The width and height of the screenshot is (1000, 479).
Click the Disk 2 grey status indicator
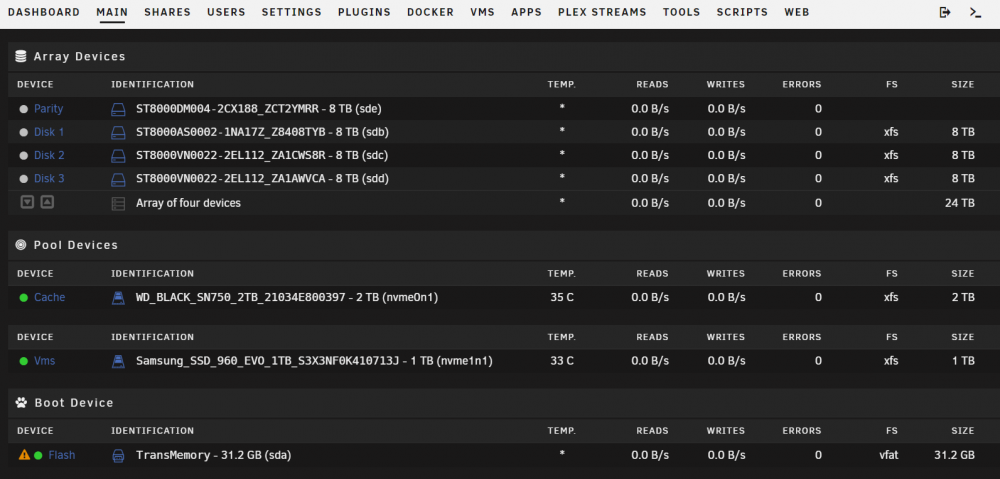pos(24,156)
